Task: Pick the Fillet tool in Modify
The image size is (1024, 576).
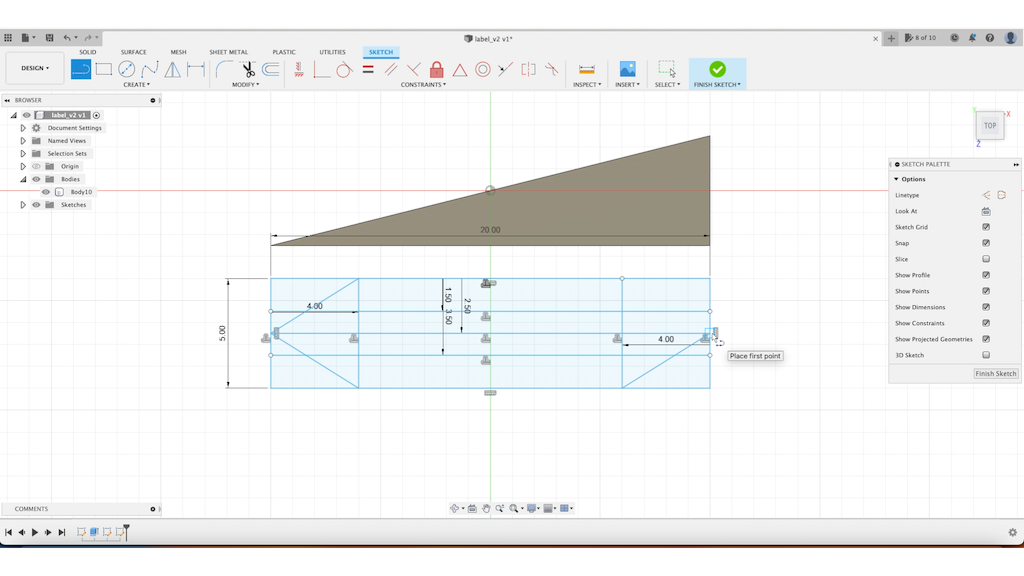Action: [x=224, y=69]
